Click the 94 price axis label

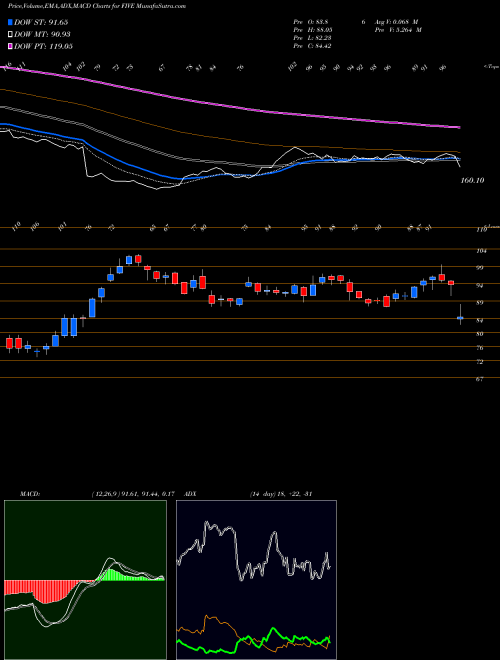[x=480, y=285]
